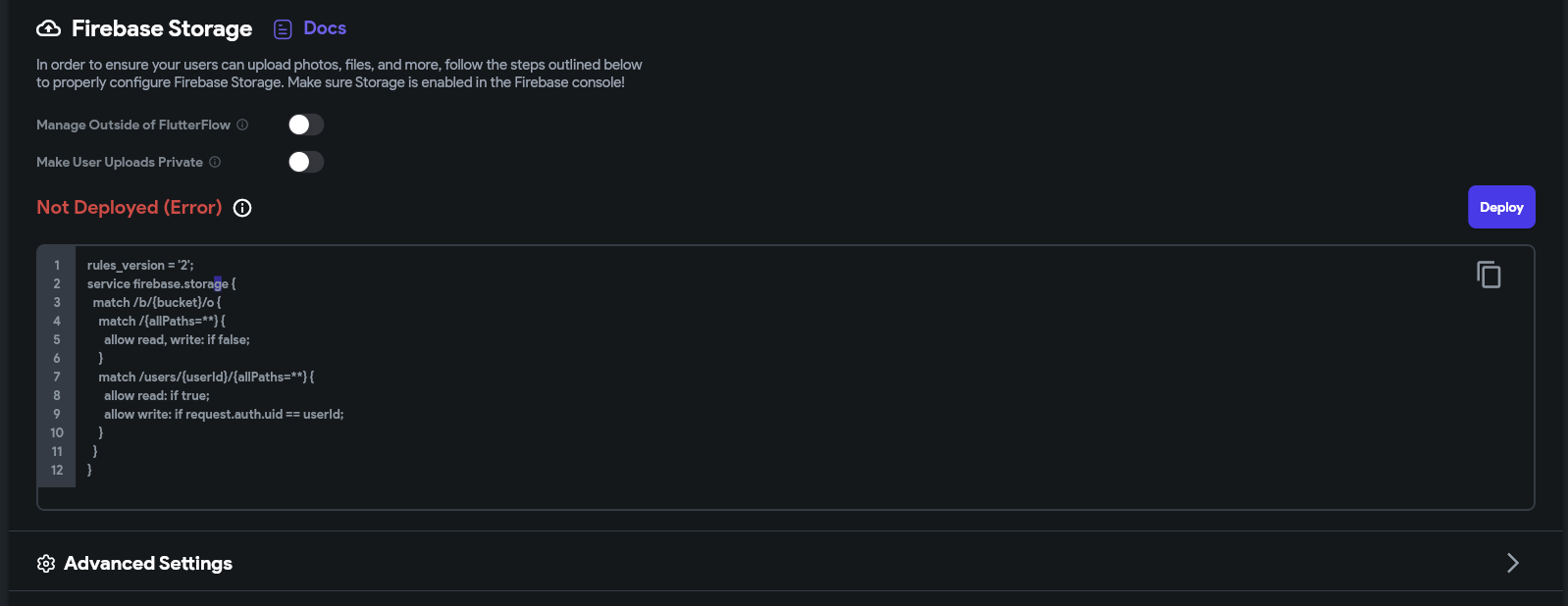Open the Docs link
Image resolution: width=1568 pixels, height=606 pixels.
point(325,28)
